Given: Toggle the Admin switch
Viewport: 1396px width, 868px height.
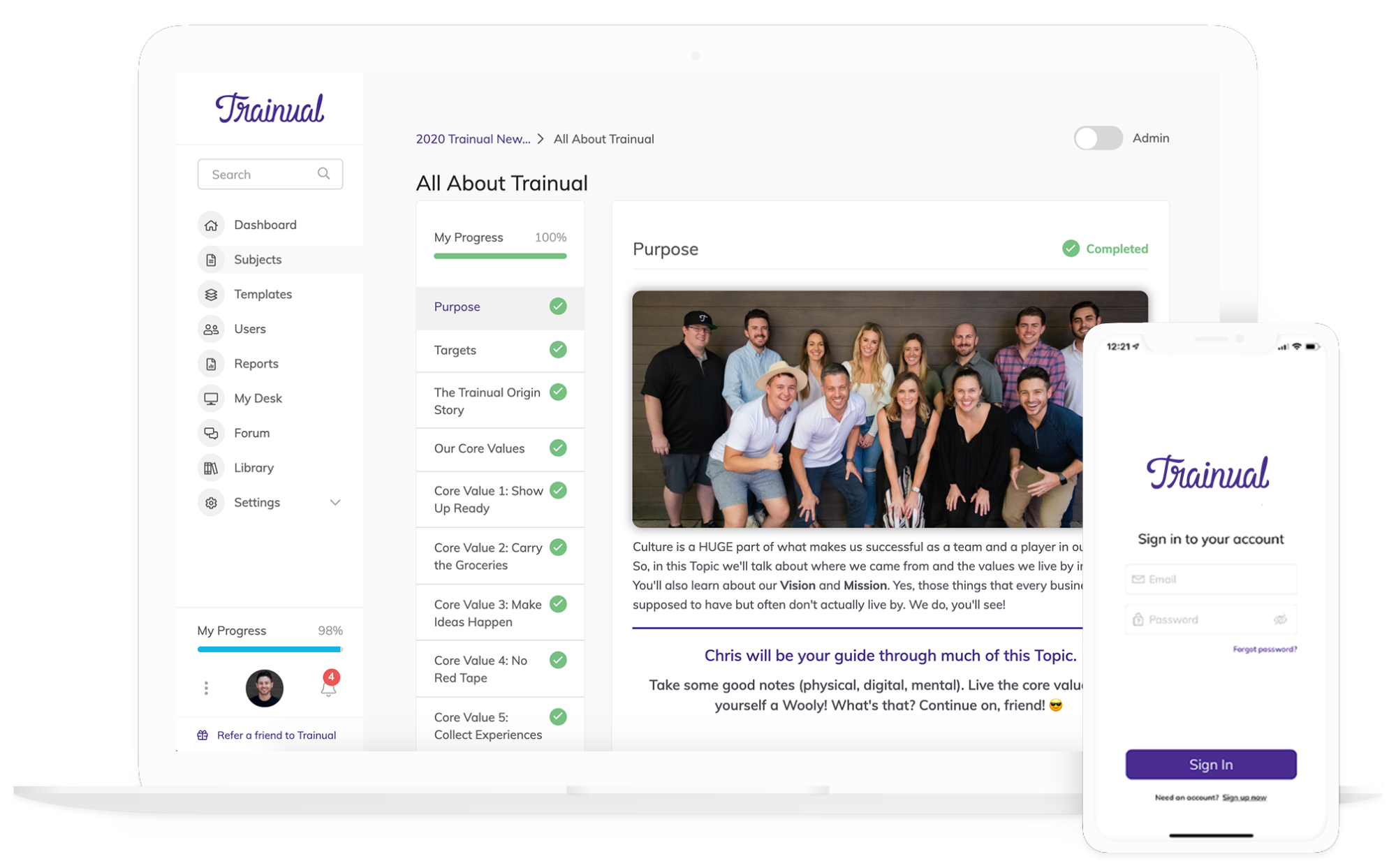Looking at the screenshot, I should click(x=1098, y=138).
